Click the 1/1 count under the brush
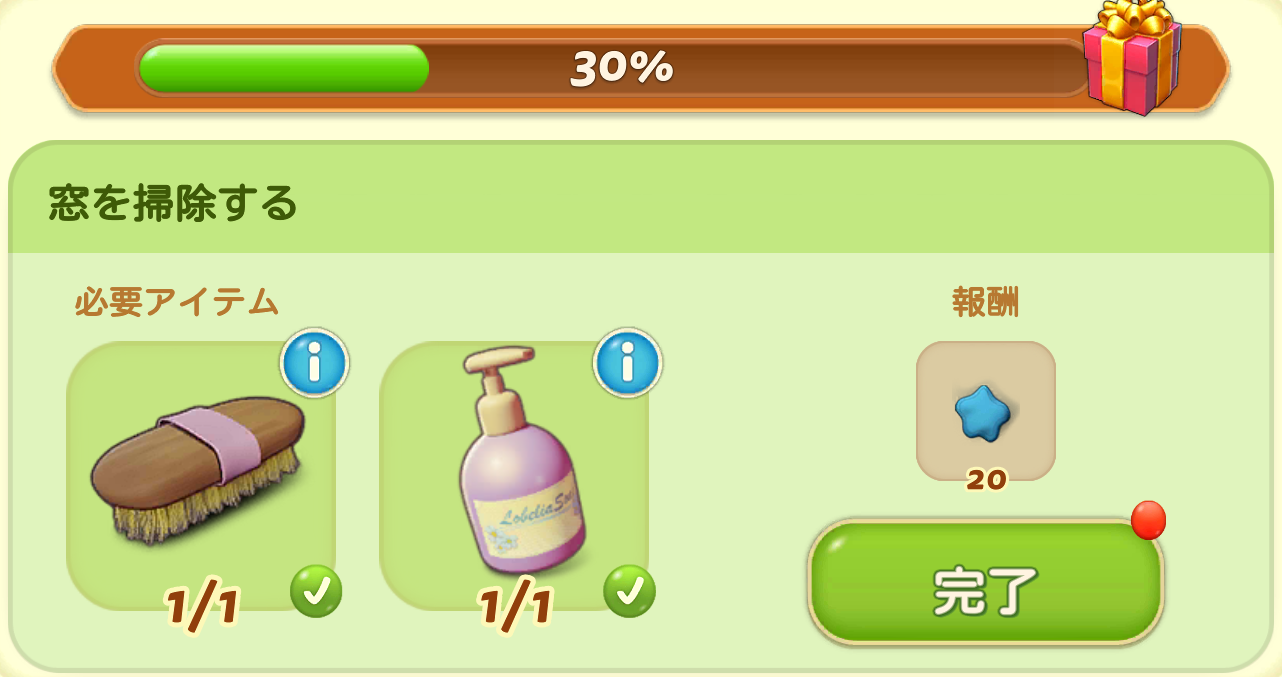Image resolution: width=1282 pixels, height=677 pixels. click(x=203, y=608)
